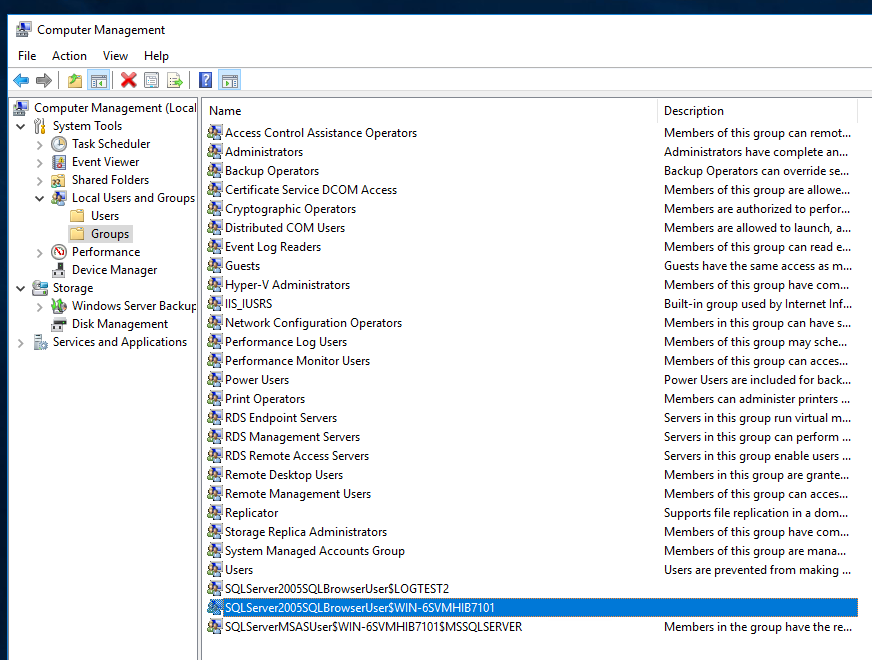Select the Performance Log Users group

pyautogui.click(x=286, y=341)
